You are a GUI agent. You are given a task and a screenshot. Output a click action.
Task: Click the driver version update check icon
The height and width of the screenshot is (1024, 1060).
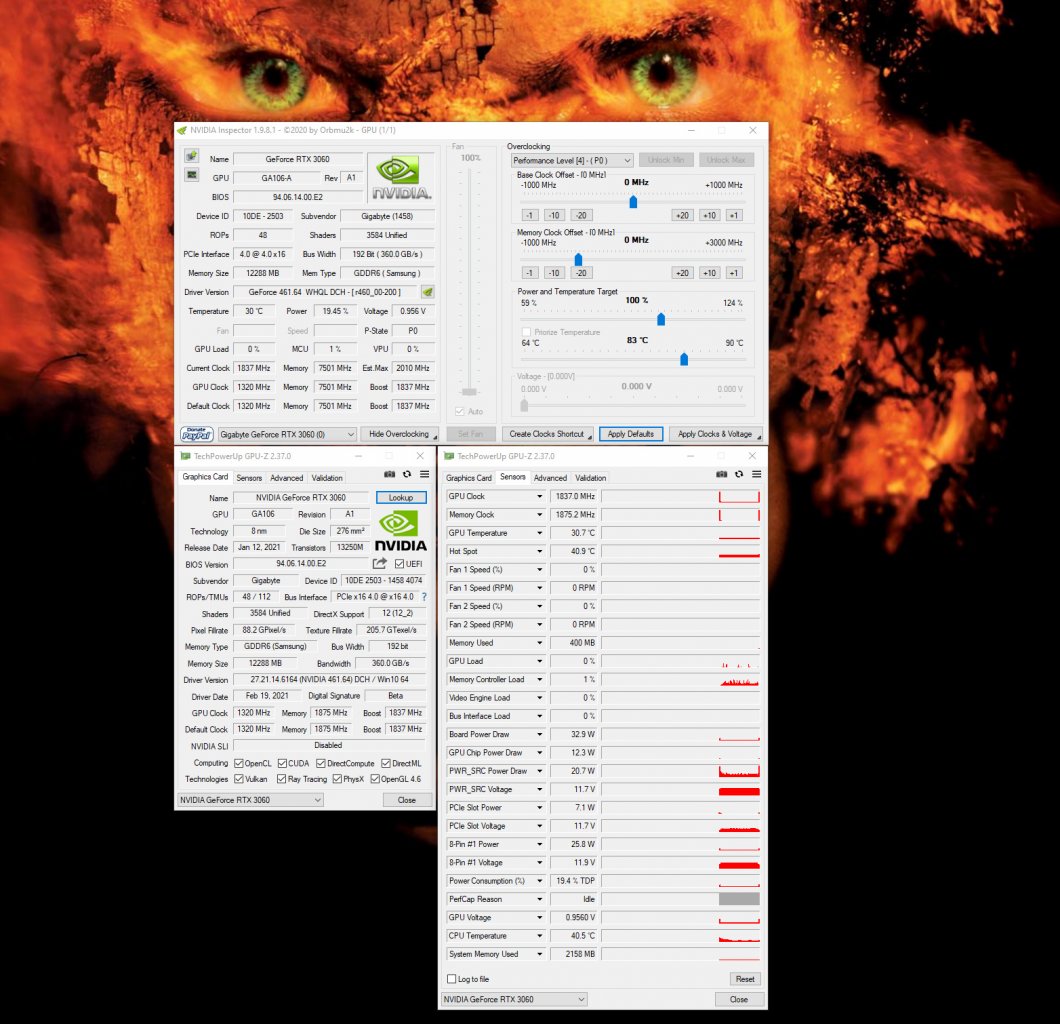point(427,292)
